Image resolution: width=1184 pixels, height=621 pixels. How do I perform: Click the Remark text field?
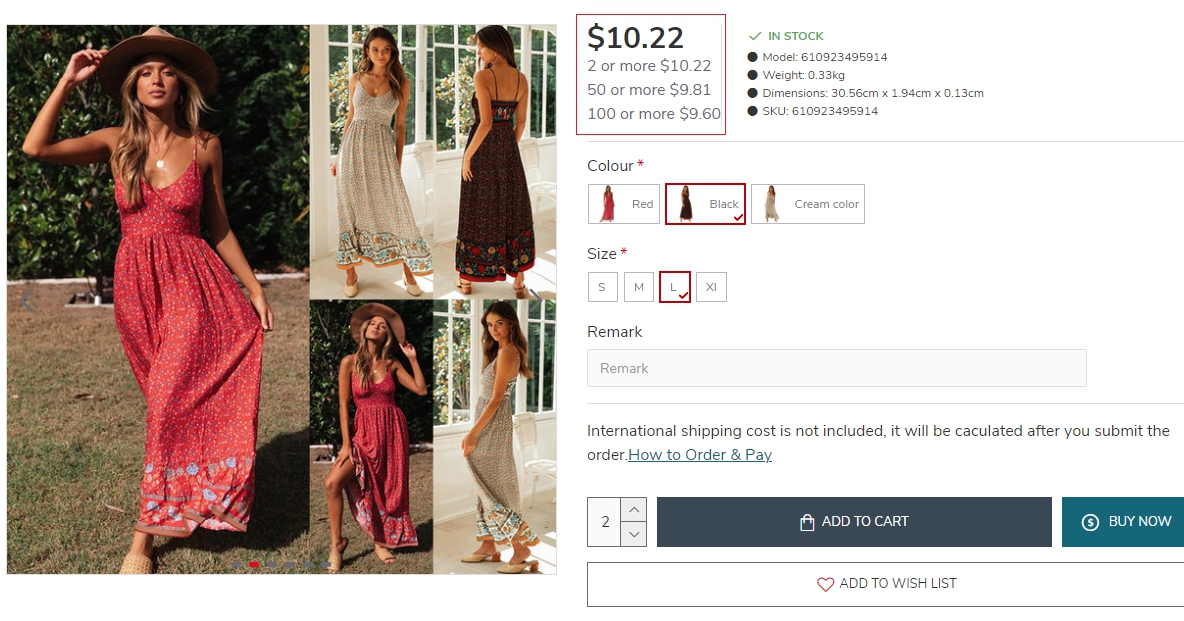(836, 368)
